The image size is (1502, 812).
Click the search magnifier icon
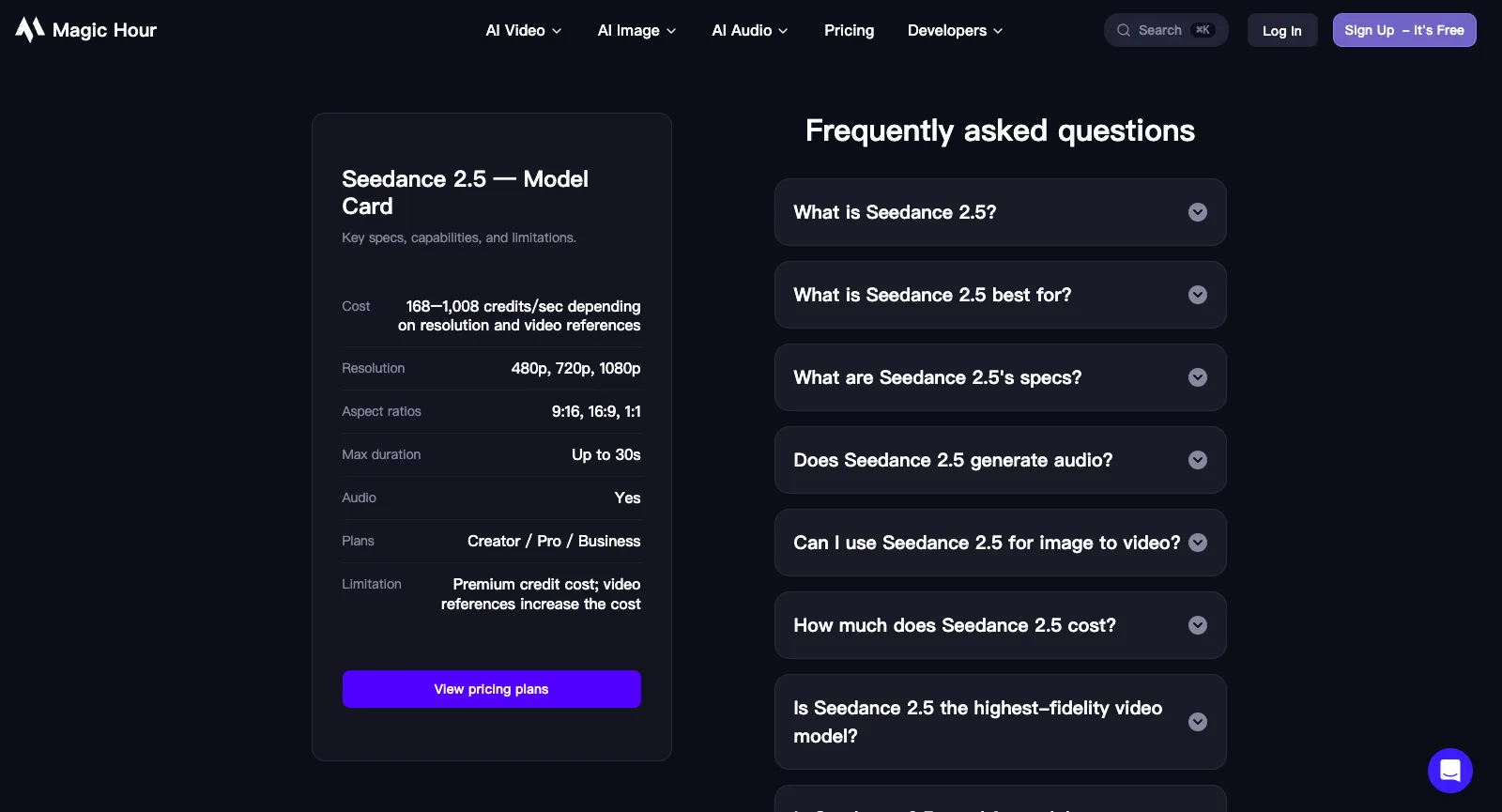coord(1124,30)
